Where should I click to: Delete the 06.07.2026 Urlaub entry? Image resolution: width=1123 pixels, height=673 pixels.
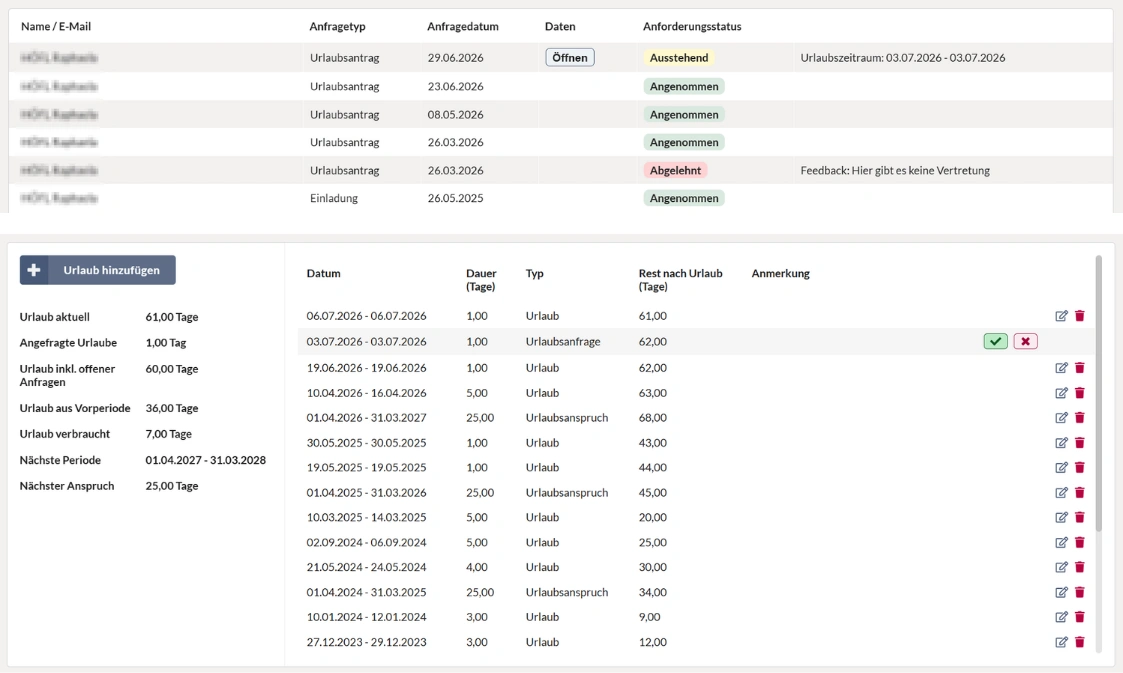[x=1080, y=316]
